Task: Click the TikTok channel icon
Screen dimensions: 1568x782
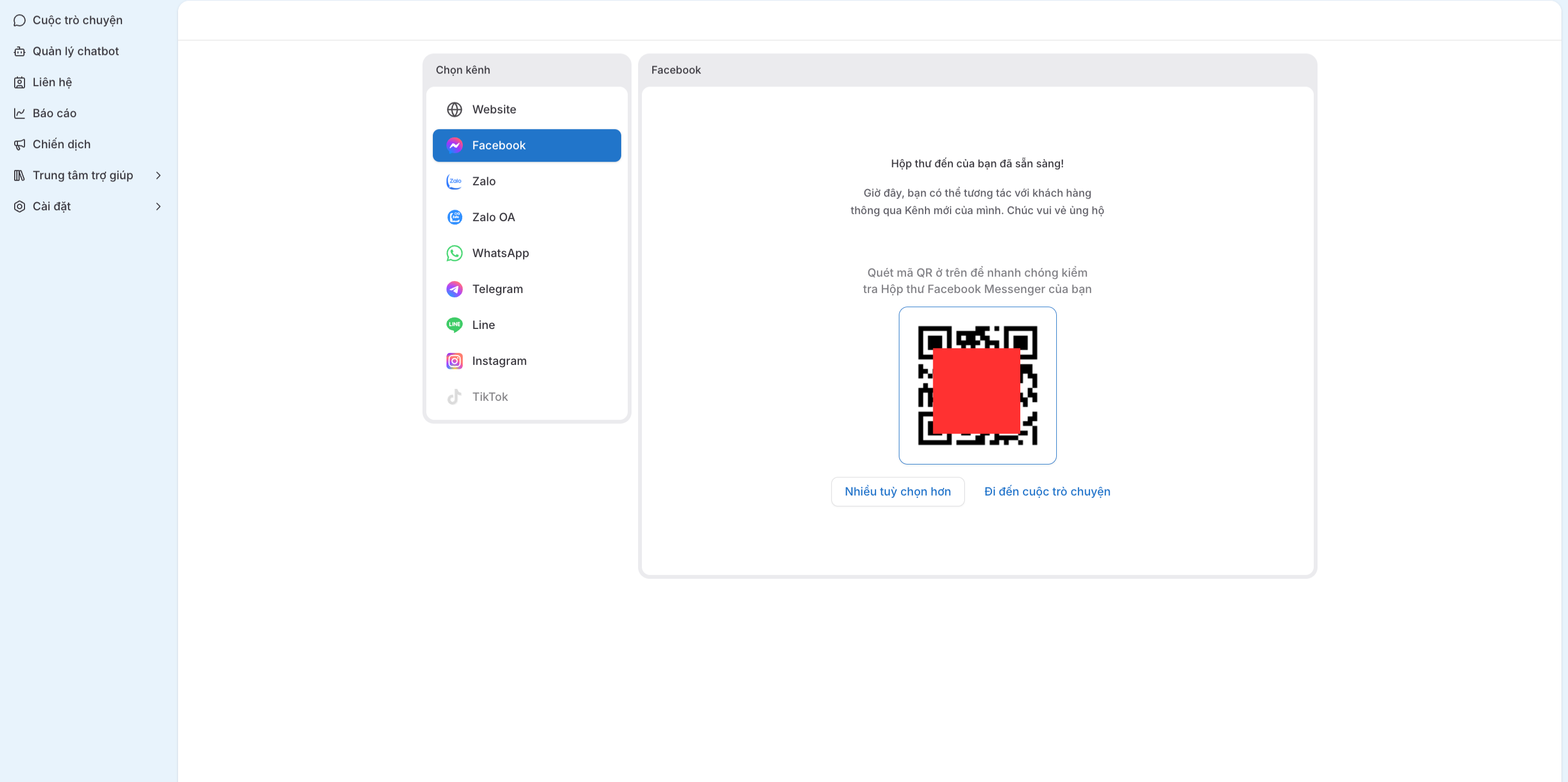Action: 454,397
